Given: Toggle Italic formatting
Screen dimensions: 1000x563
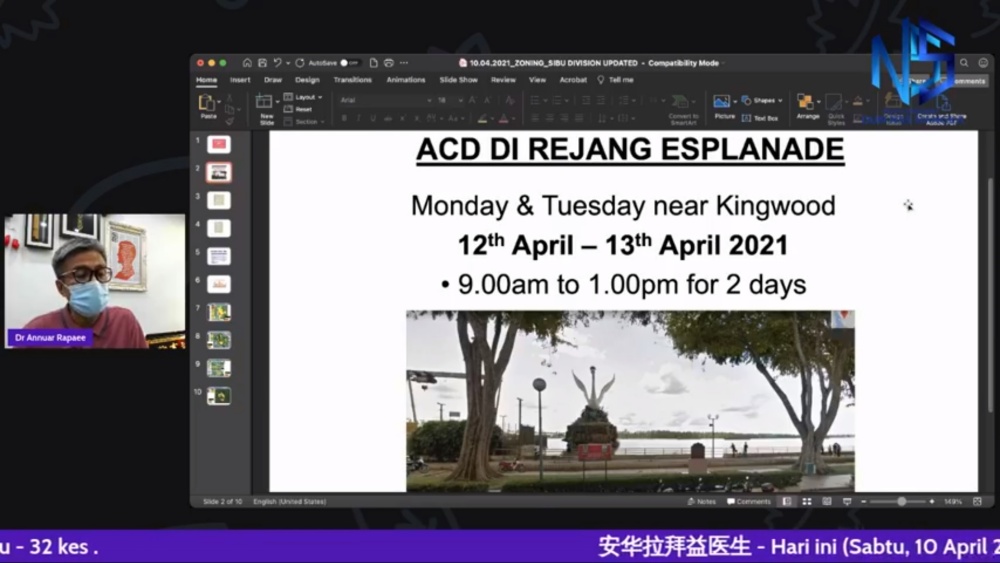Looking at the screenshot, I should pos(358,118).
